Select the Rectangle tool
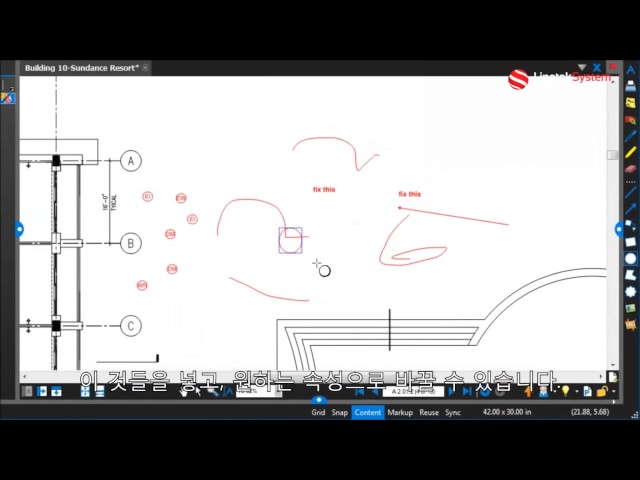 [x=631, y=242]
